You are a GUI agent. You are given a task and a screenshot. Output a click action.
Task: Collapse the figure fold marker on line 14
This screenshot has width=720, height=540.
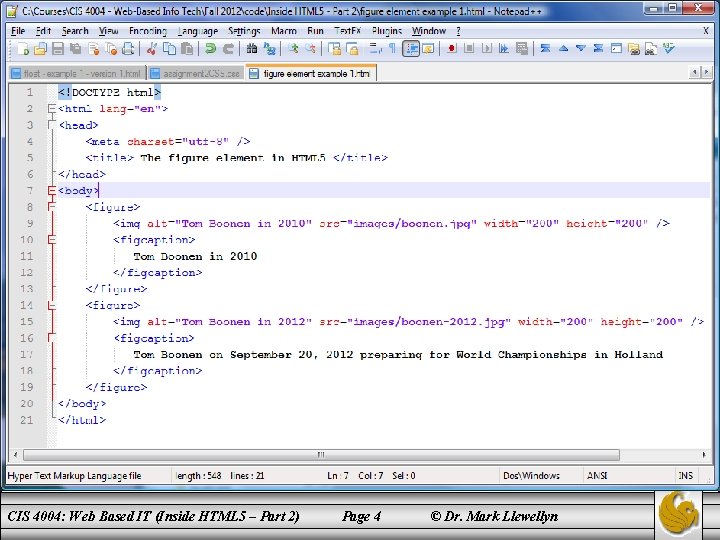51,305
